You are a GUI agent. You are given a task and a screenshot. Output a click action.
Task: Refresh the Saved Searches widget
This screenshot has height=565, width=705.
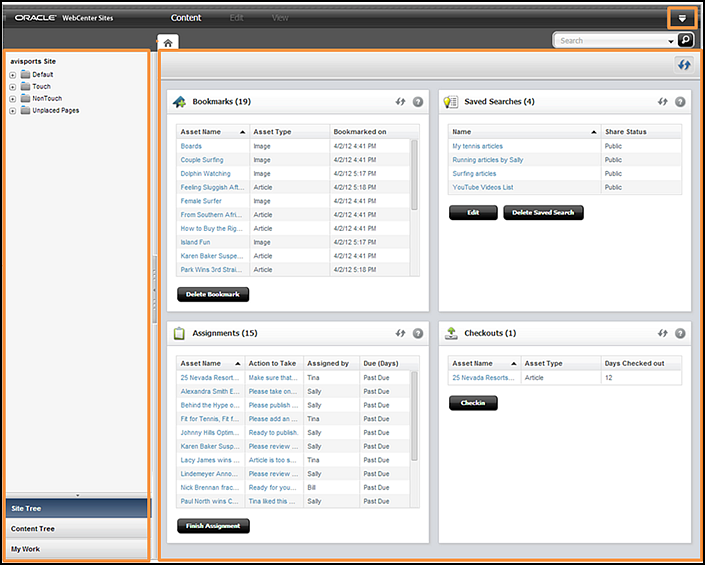(x=662, y=102)
